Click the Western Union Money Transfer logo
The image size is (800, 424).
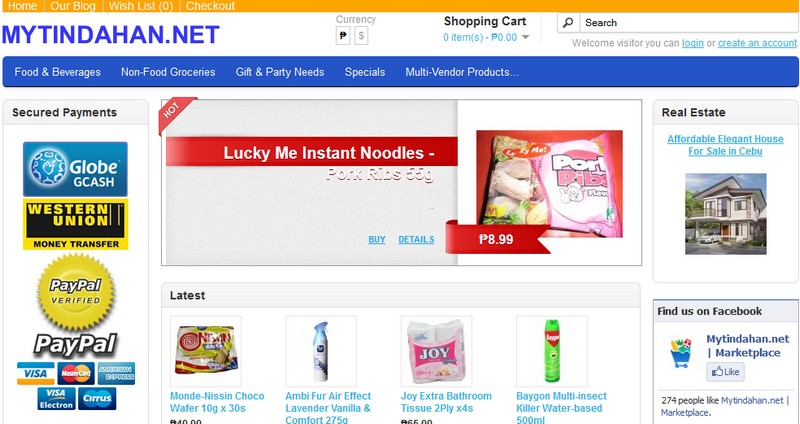[x=75, y=225]
